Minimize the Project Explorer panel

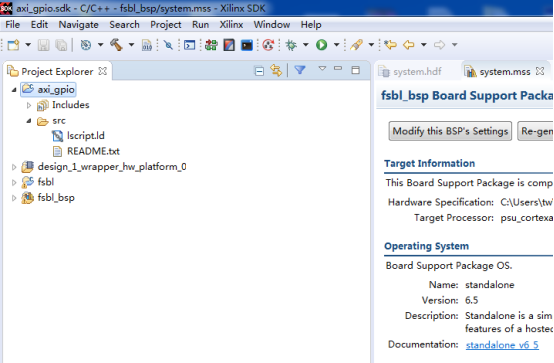coord(338,69)
